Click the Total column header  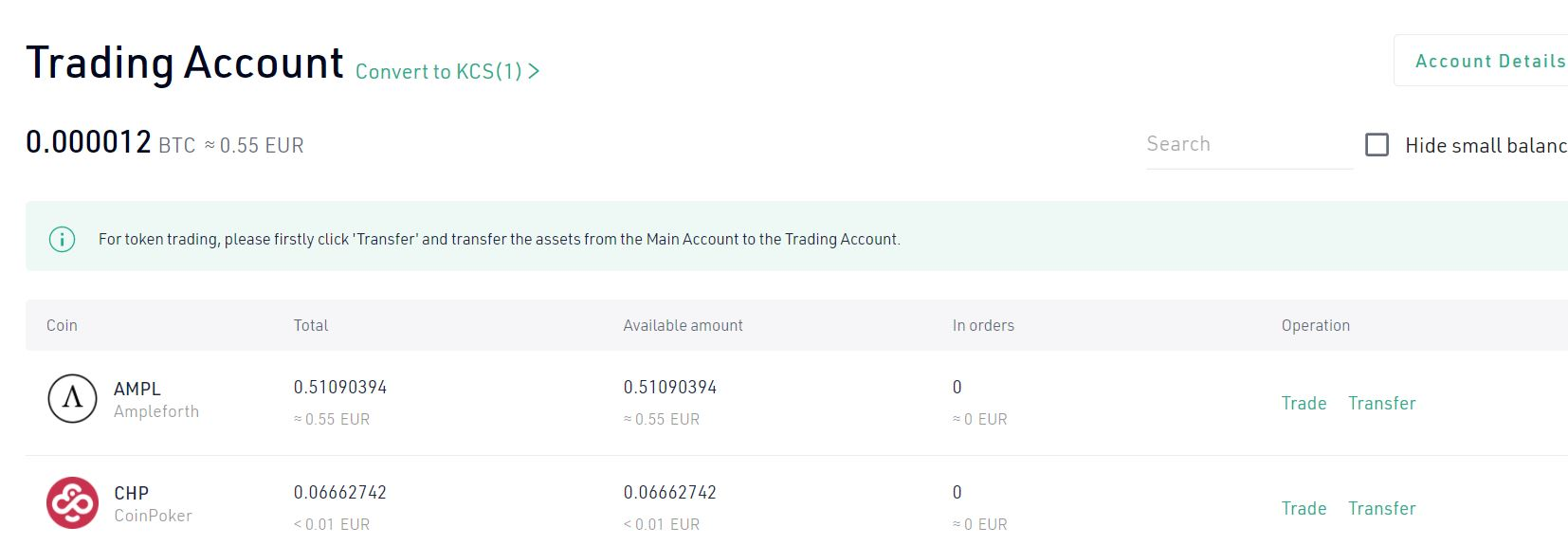(311, 325)
